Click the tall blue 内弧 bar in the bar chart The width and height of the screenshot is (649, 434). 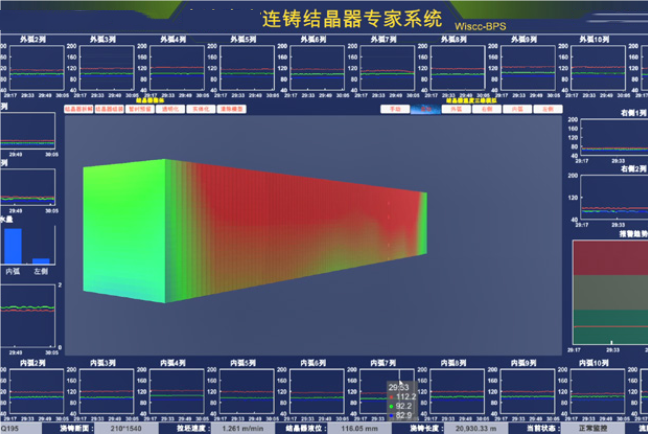click(x=13, y=245)
